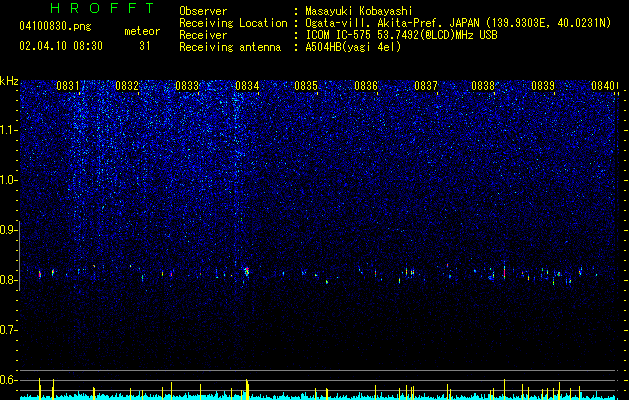Click the 0.8 kHz axis label

[x=8, y=280]
